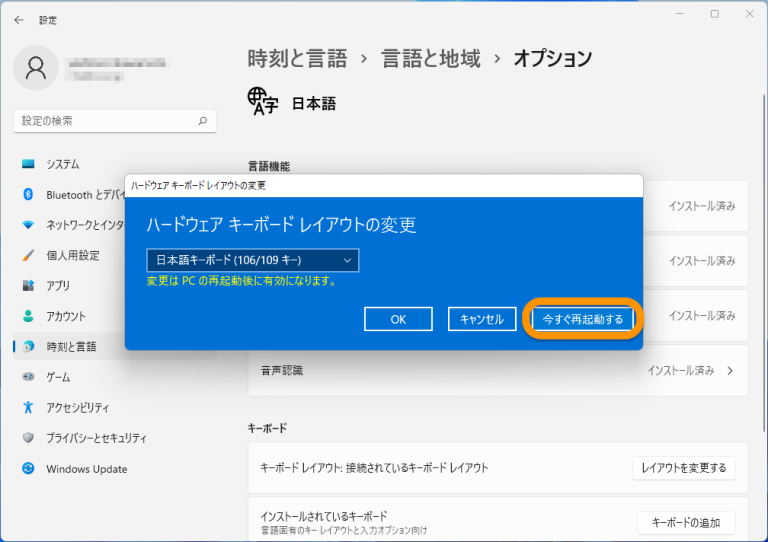Click the user profile avatar icon
The height and width of the screenshot is (542, 768).
point(36,68)
